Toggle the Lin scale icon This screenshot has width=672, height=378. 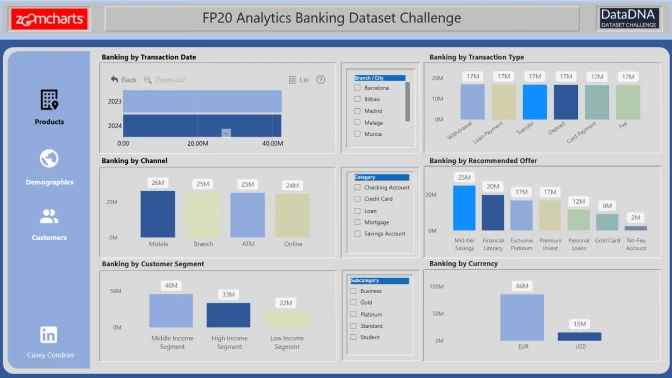[x=292, y=80]
